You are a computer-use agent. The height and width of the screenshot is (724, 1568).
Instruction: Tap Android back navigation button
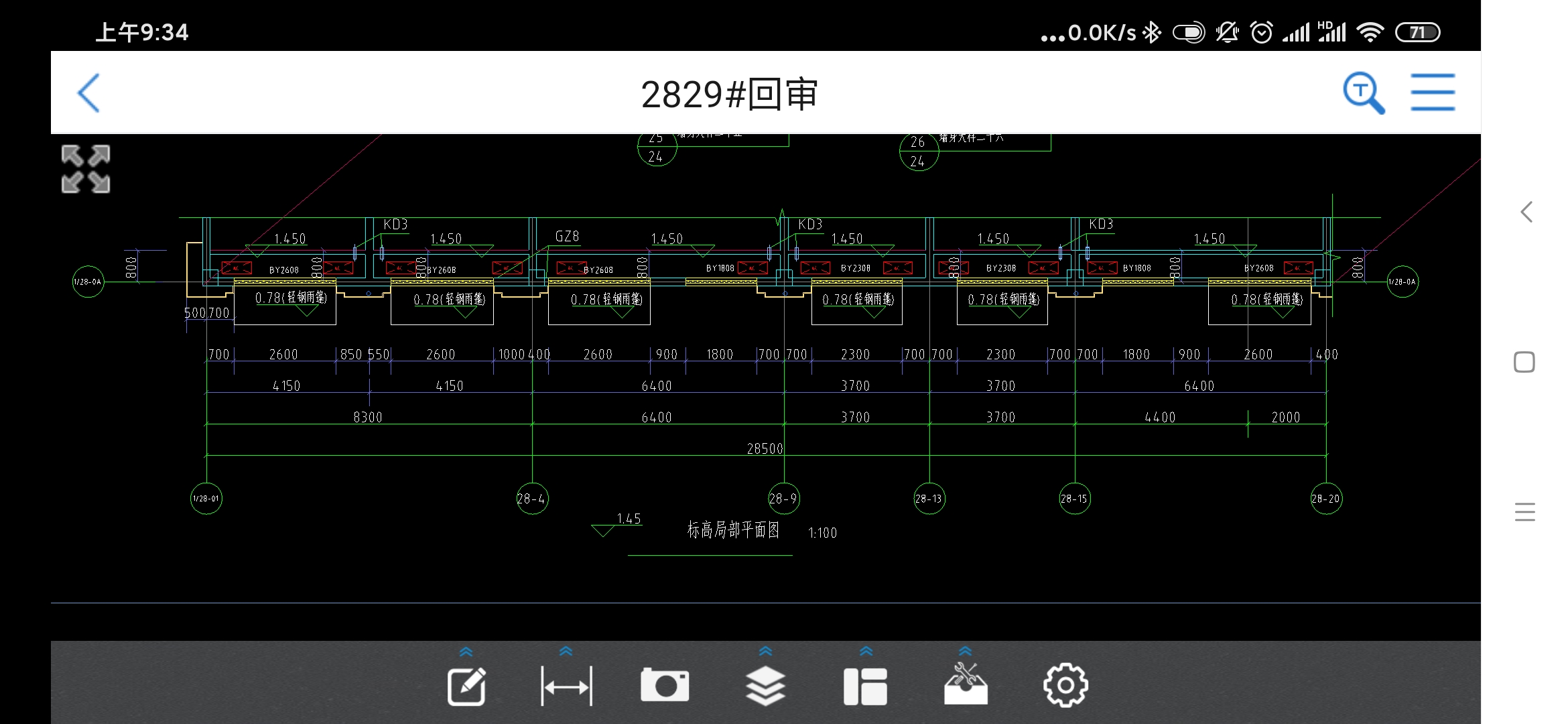(x=1526, y=213)
